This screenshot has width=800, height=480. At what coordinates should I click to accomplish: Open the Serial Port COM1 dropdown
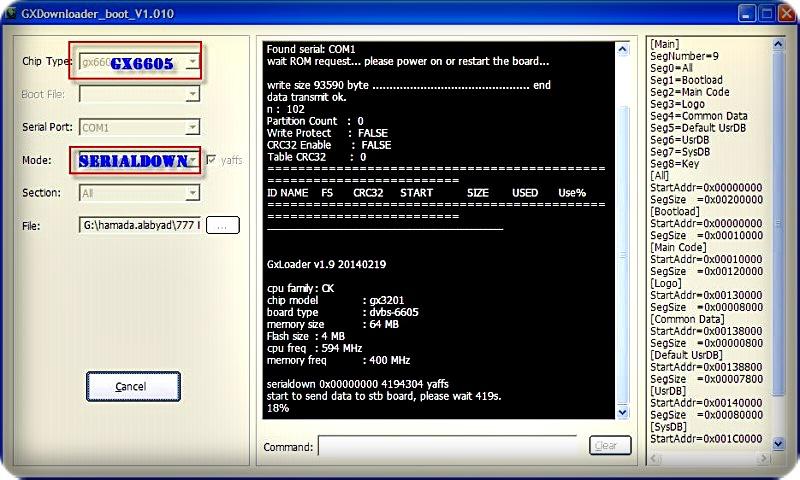point(192,127)
